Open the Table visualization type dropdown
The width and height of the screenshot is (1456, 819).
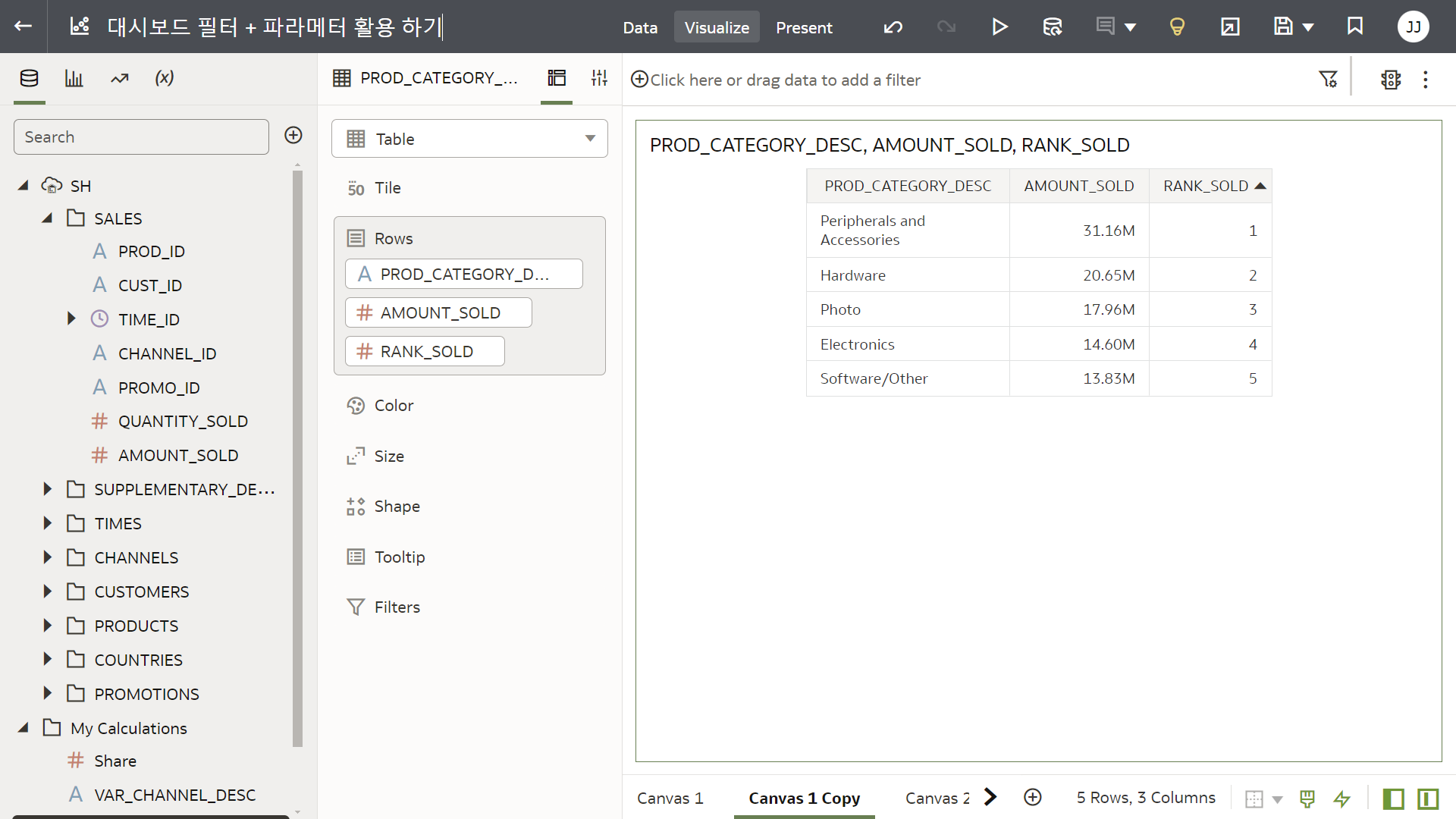[x=469, y=139]
